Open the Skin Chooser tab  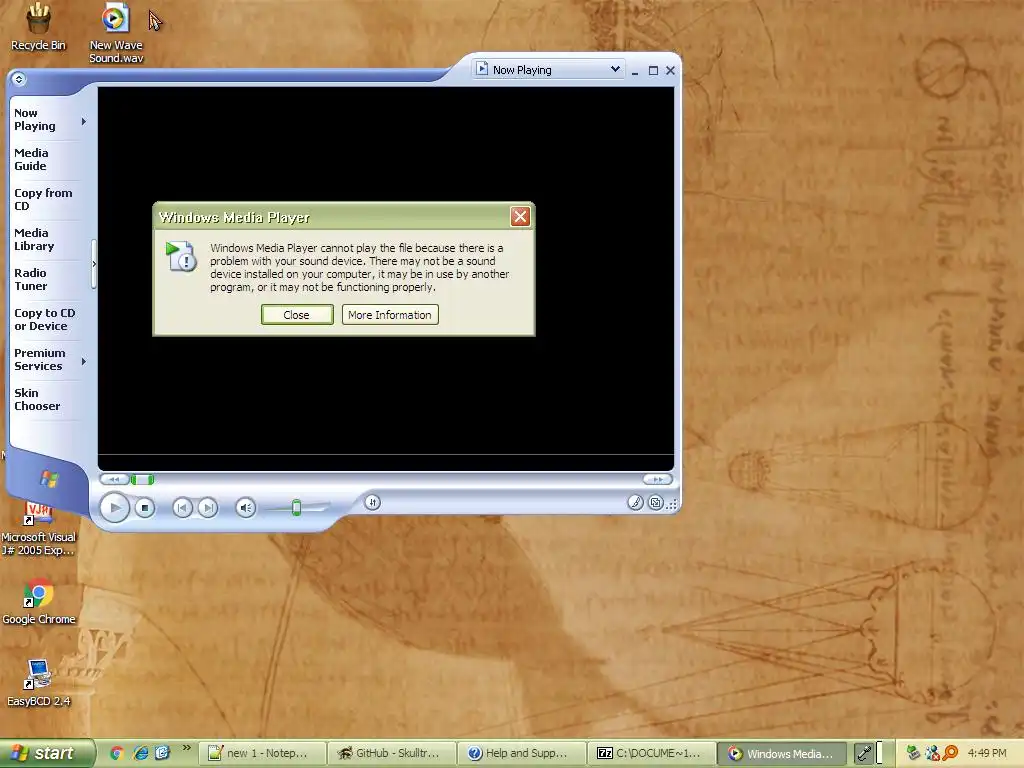coord(37,399)
